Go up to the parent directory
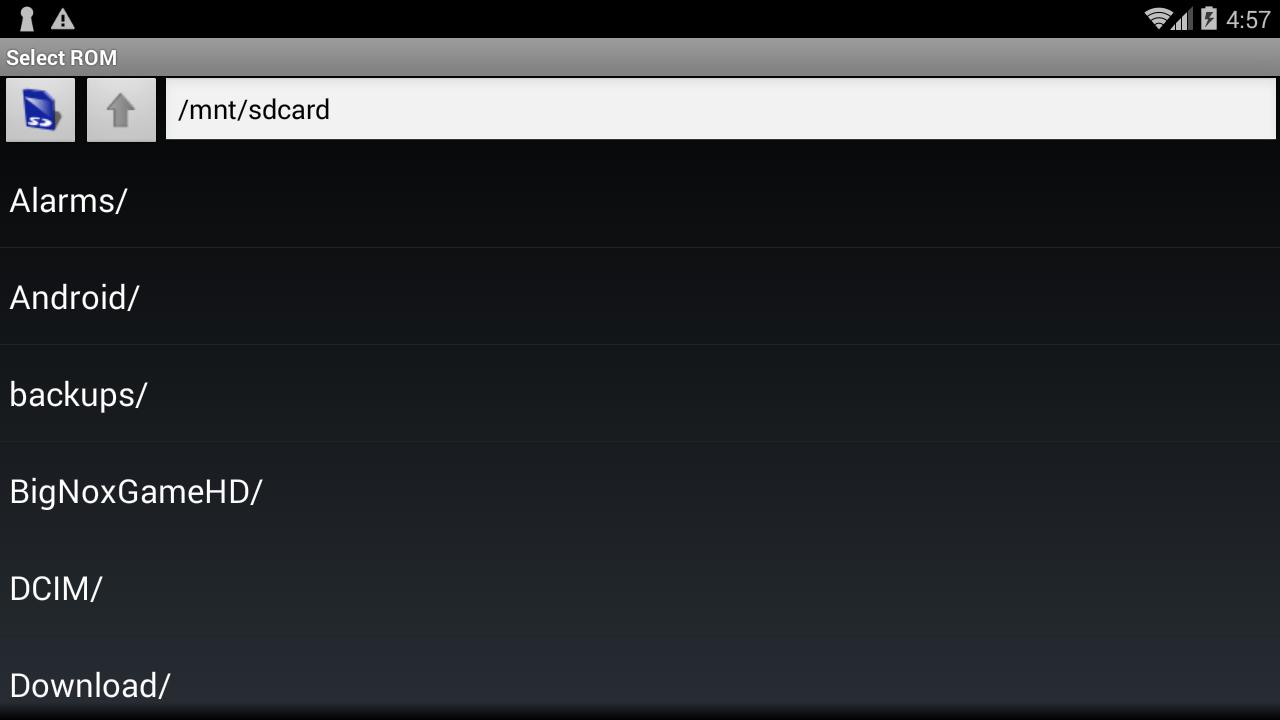 (121, 110)
